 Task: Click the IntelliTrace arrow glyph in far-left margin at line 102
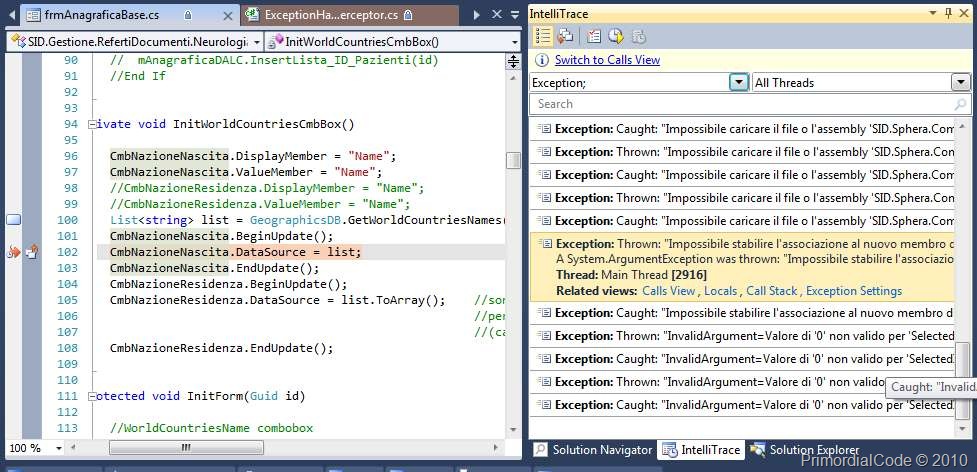(13, 252)
